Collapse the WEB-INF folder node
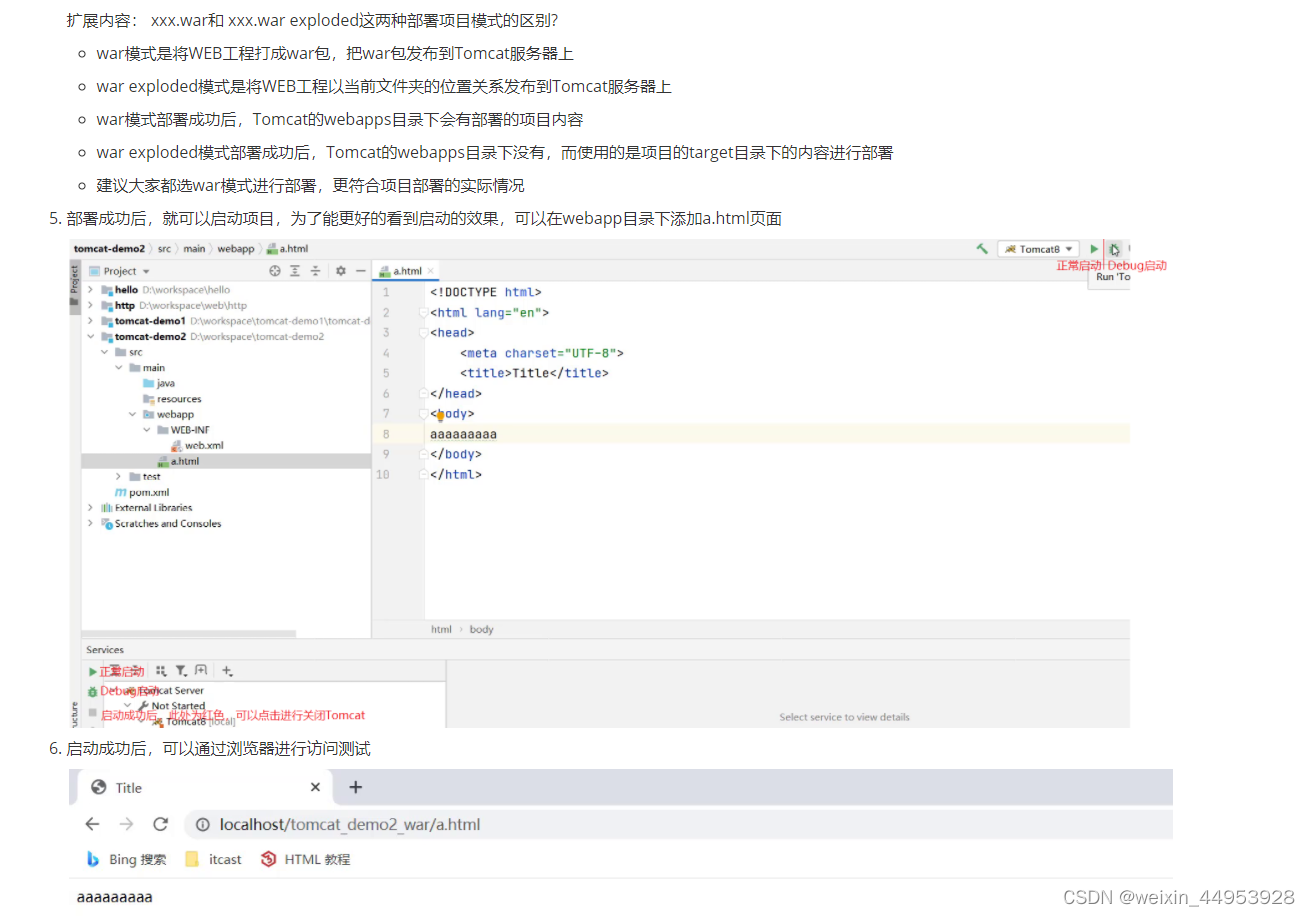This screenshot has width=1310, height=916. 147,430
